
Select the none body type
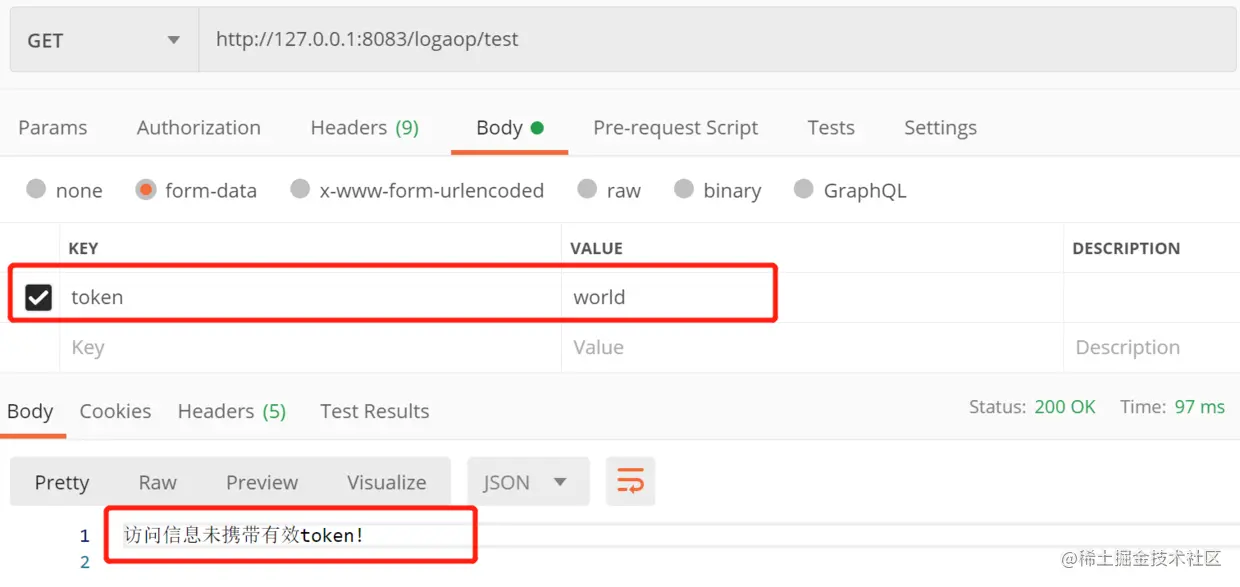(36, 189)
